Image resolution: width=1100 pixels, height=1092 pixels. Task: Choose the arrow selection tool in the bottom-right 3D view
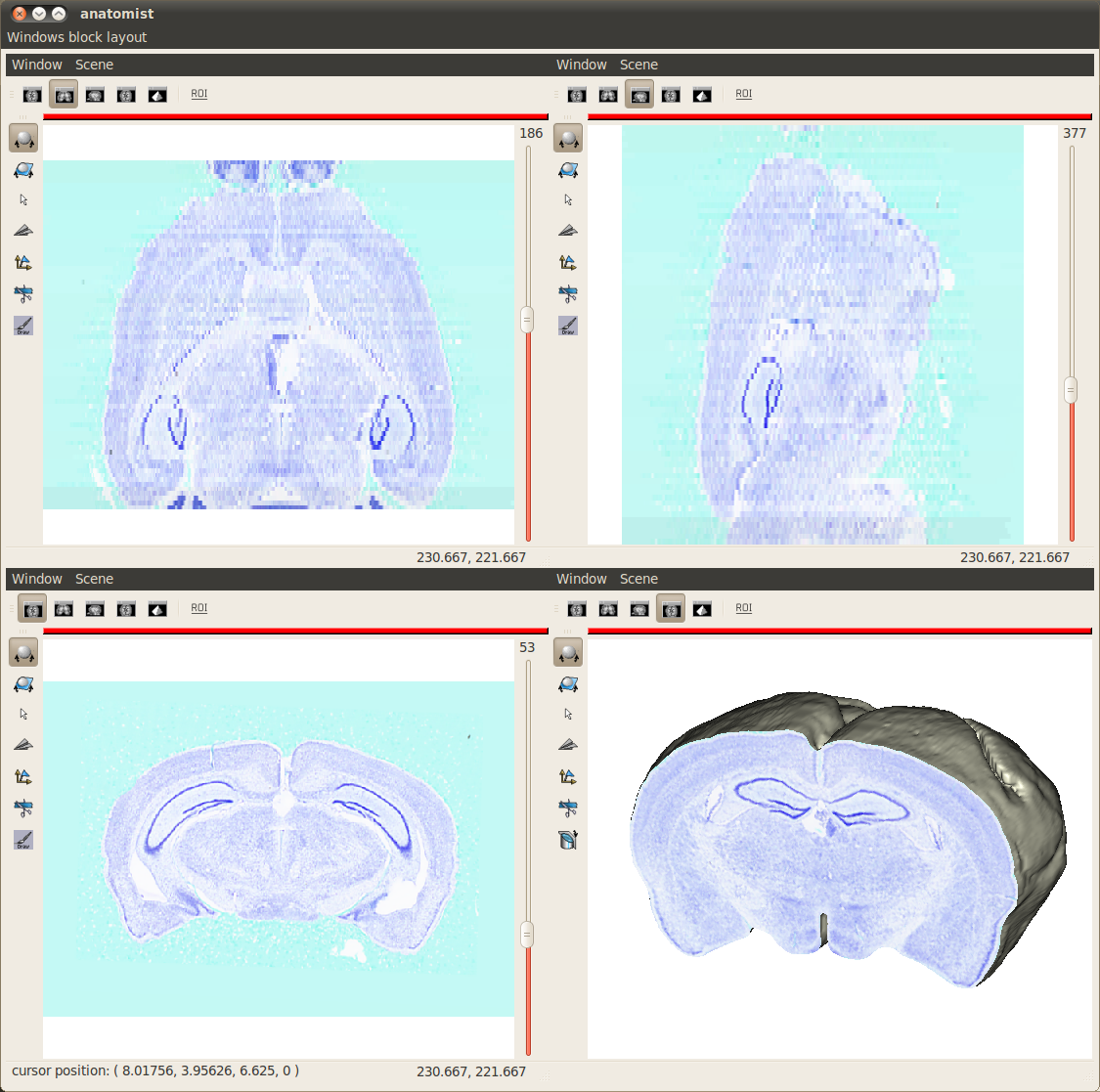click(568, 715)
